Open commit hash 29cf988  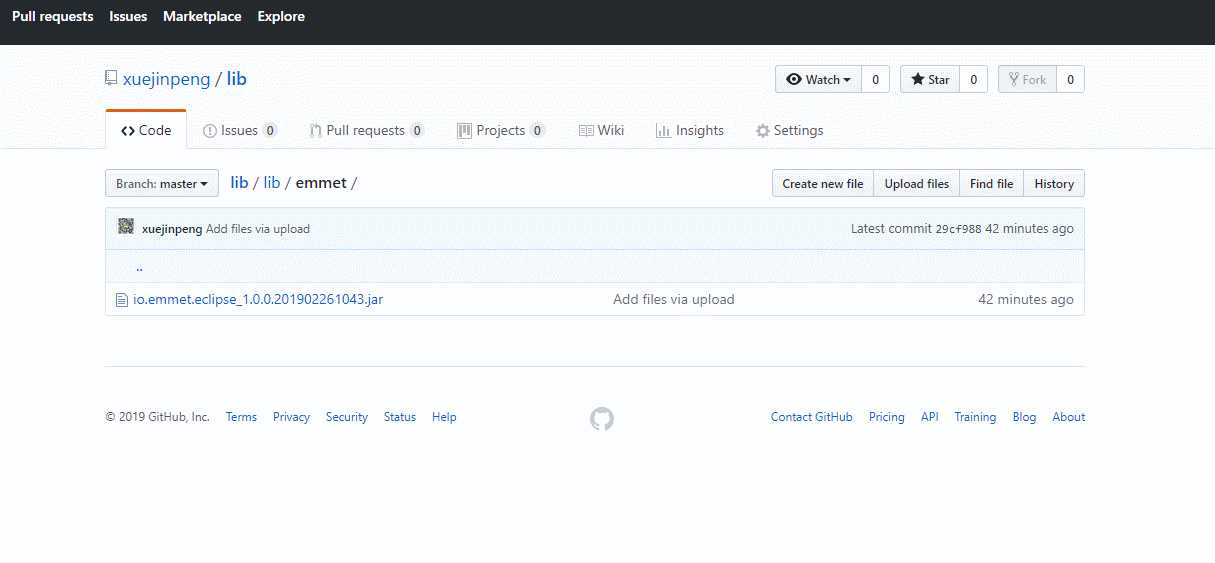(x=958, y=229)
